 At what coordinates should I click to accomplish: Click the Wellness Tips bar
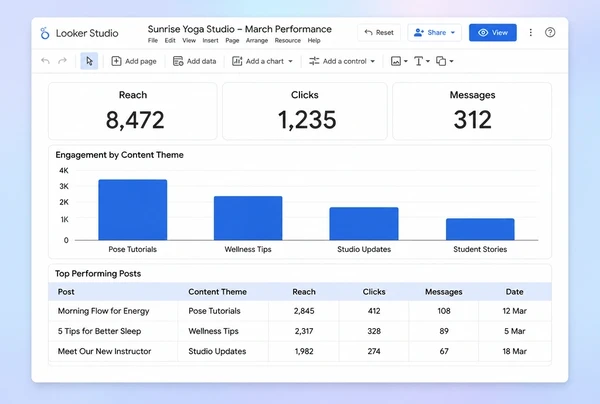click(x=248, y=218)
